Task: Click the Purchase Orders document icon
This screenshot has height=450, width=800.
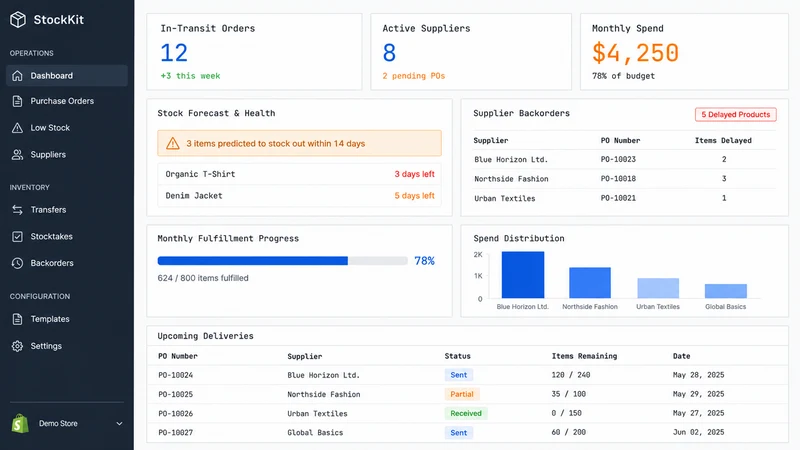Action: click(x=17, y=101)
